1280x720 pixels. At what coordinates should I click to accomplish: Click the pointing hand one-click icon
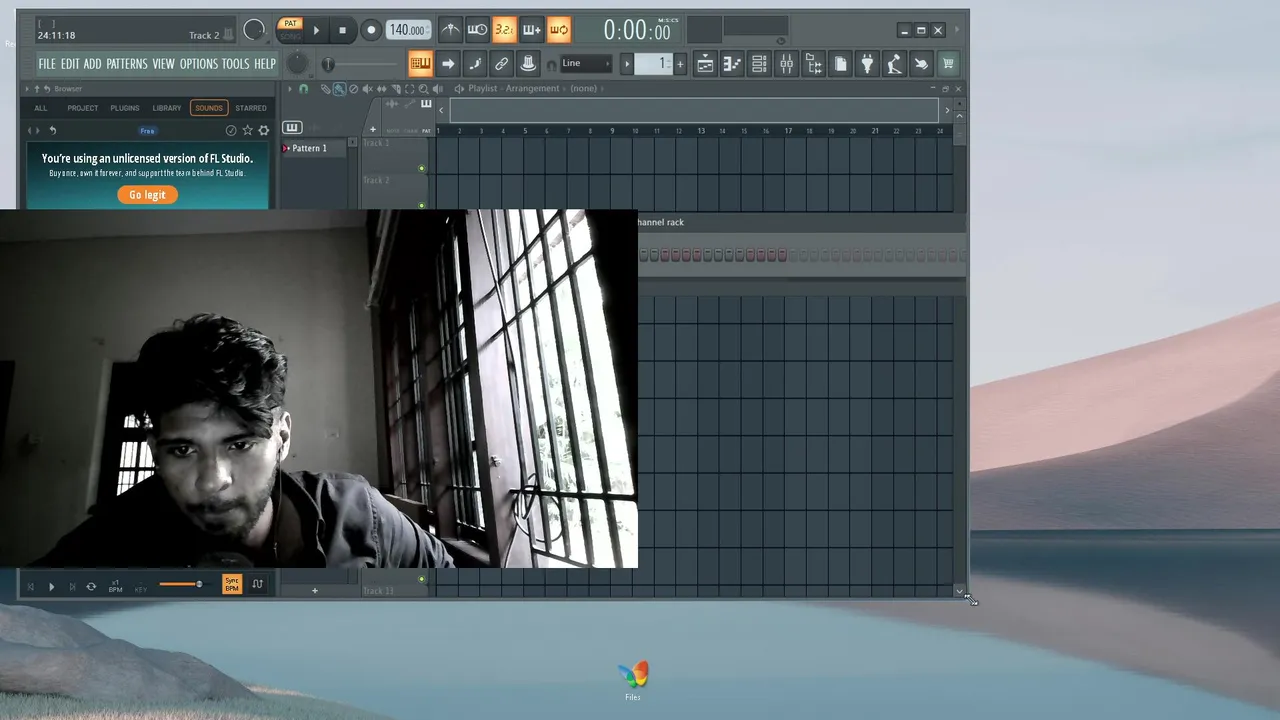(x=921, y=64)
